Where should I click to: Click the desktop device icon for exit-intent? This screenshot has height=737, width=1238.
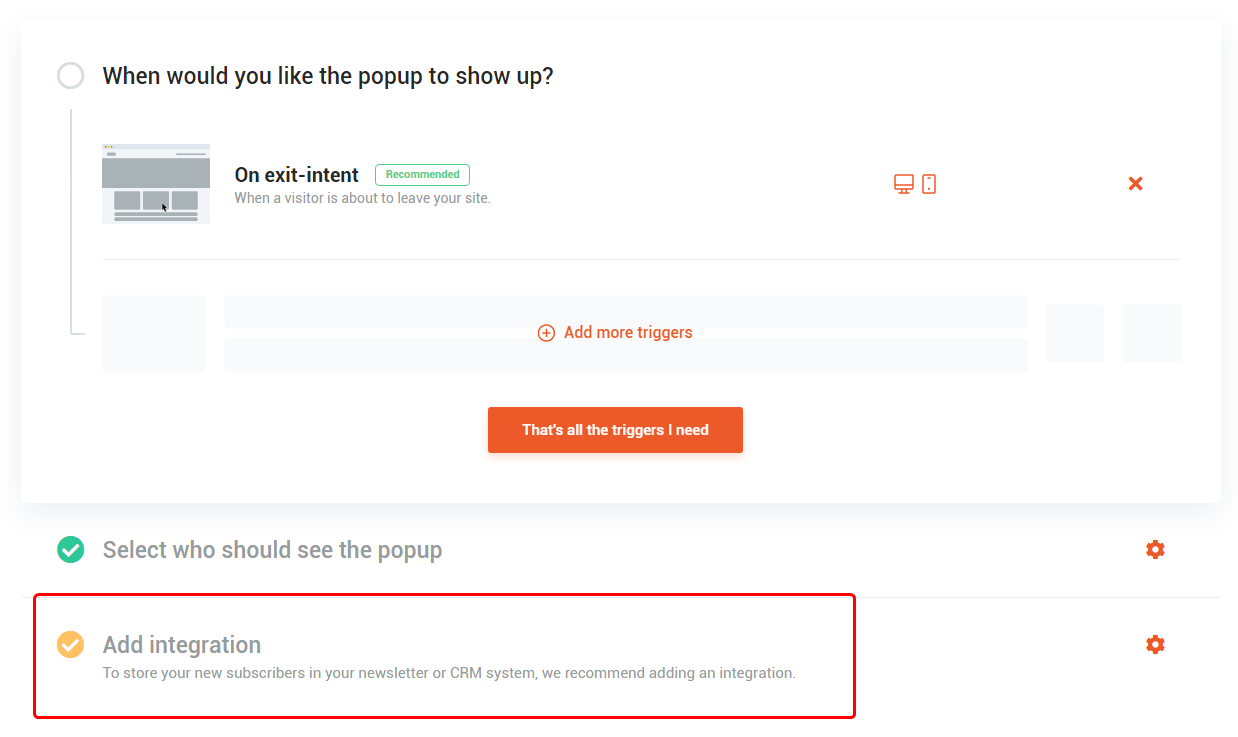[x=903, y=184]
